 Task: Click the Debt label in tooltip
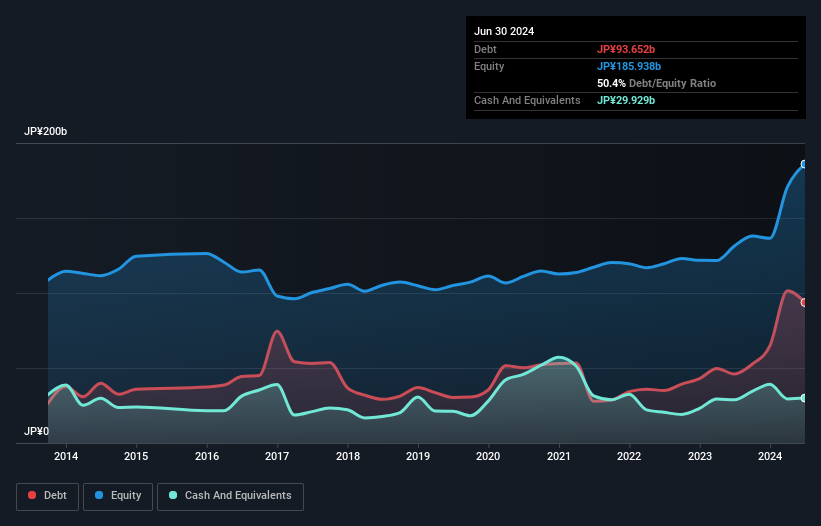(x=485, y=49)
